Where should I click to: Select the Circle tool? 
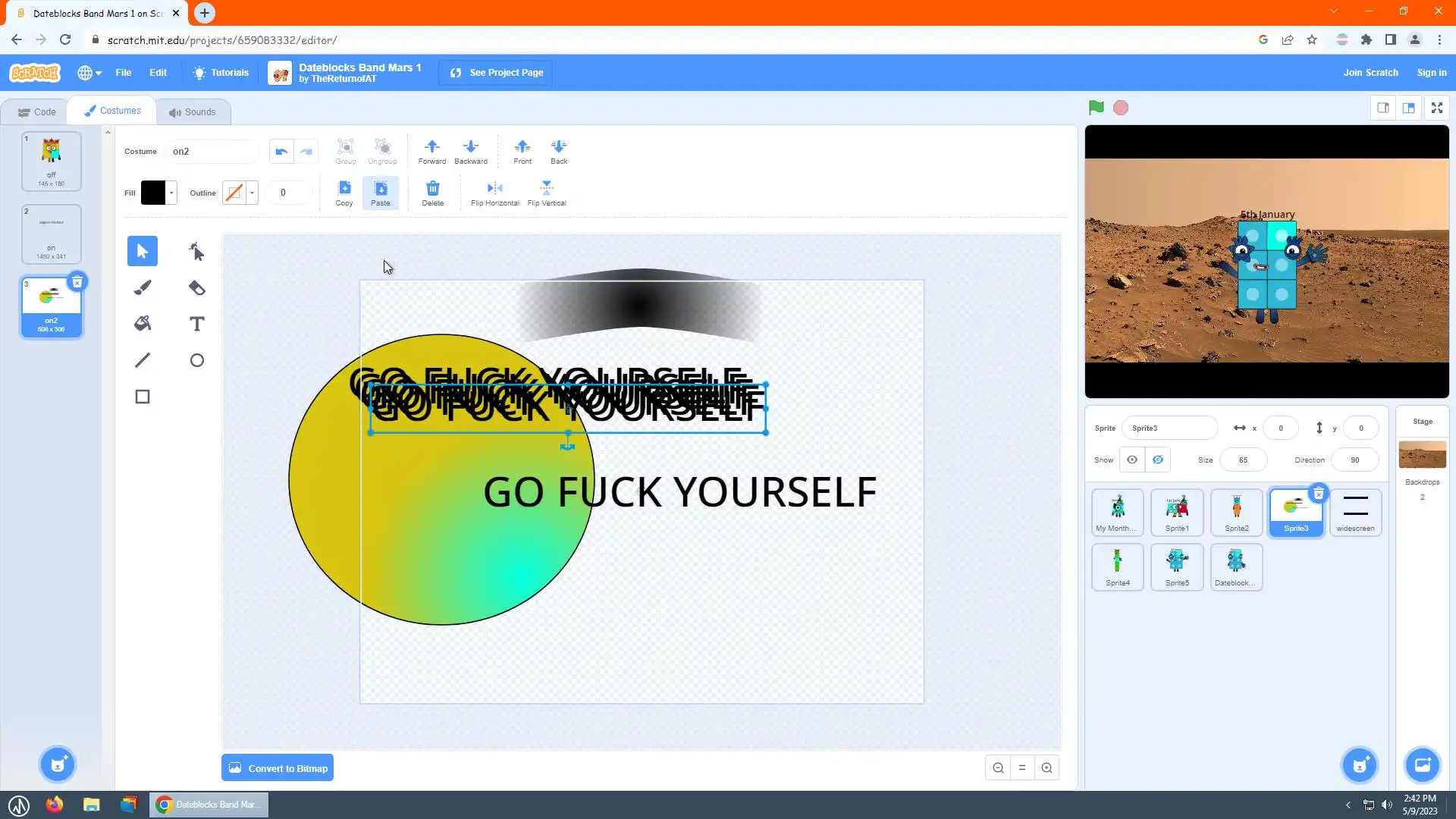point(196,360)
